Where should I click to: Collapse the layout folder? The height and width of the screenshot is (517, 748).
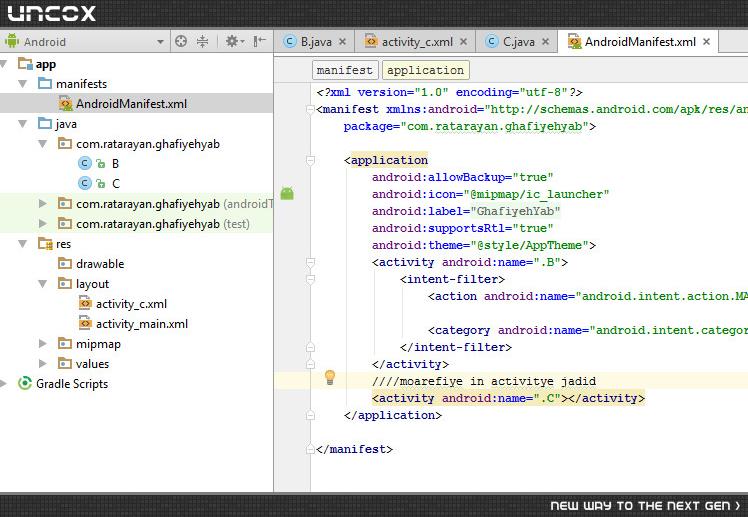click(42, 284)
